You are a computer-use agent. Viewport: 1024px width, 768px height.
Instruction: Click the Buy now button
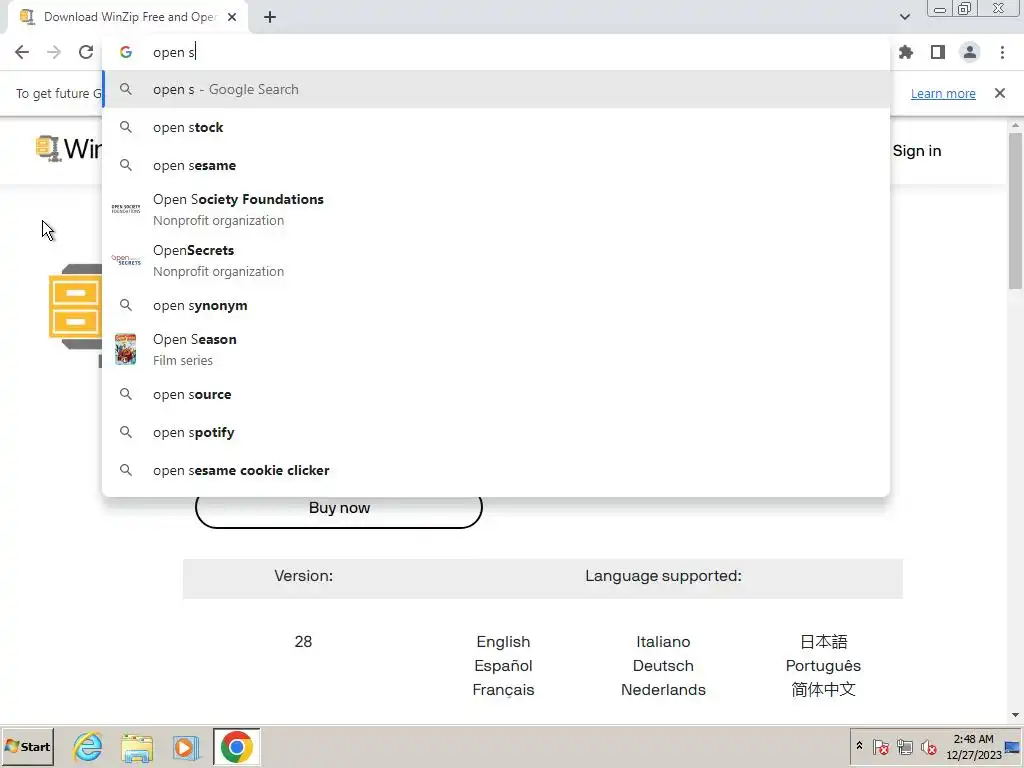[339, 507]
